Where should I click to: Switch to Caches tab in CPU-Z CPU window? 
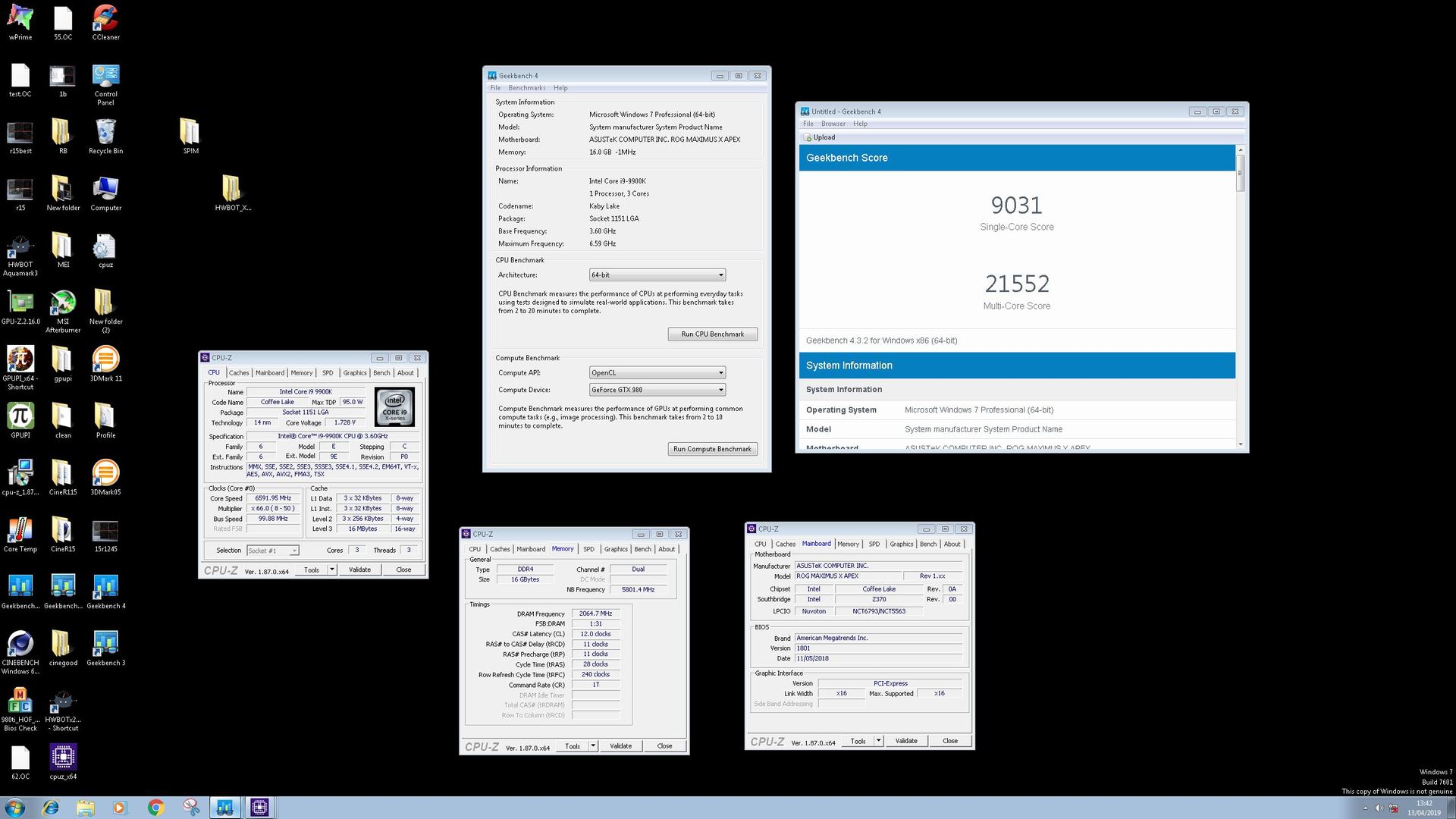239,373
